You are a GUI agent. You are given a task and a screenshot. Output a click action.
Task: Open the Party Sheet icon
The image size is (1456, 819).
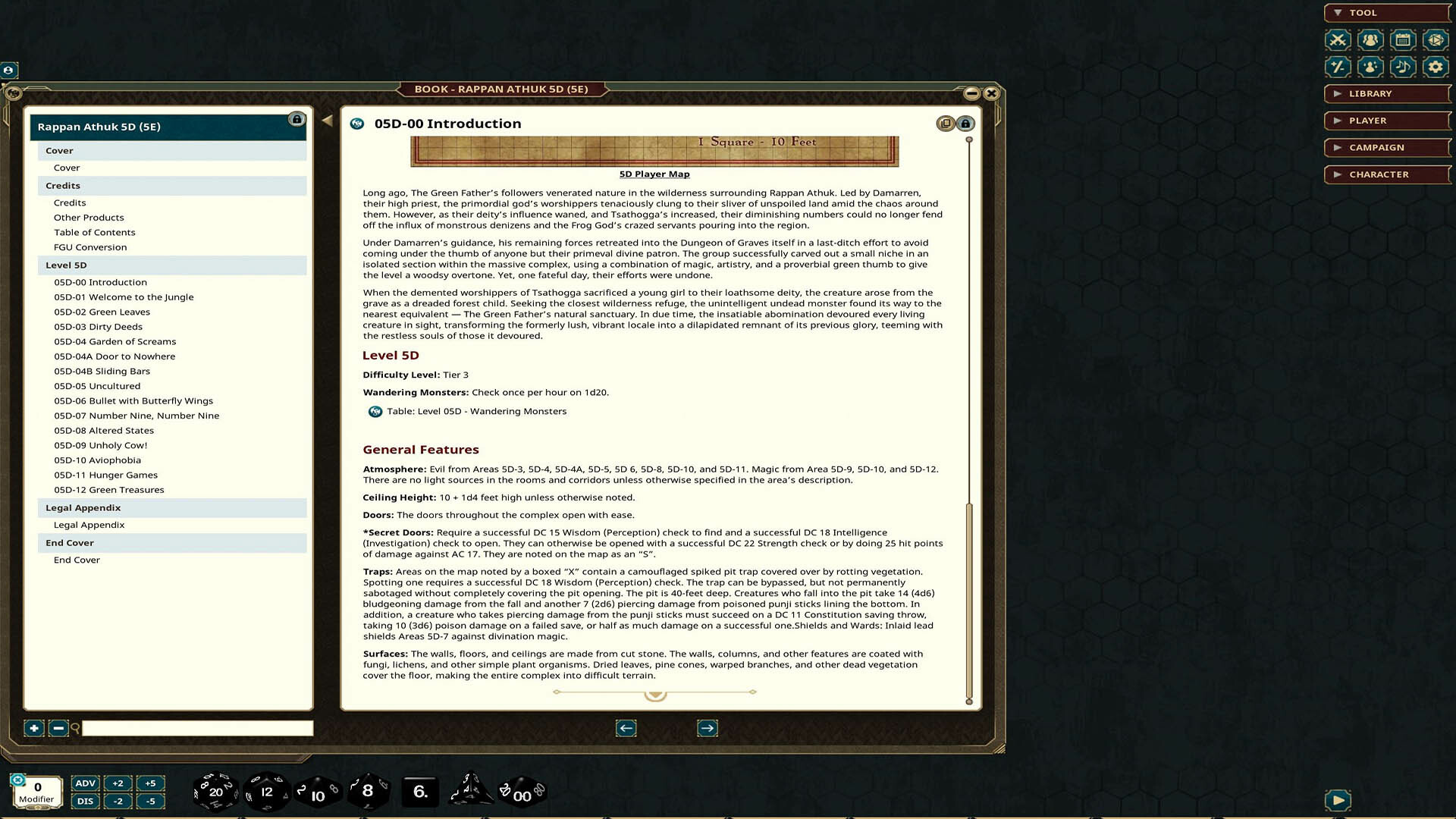(1370, 40)
